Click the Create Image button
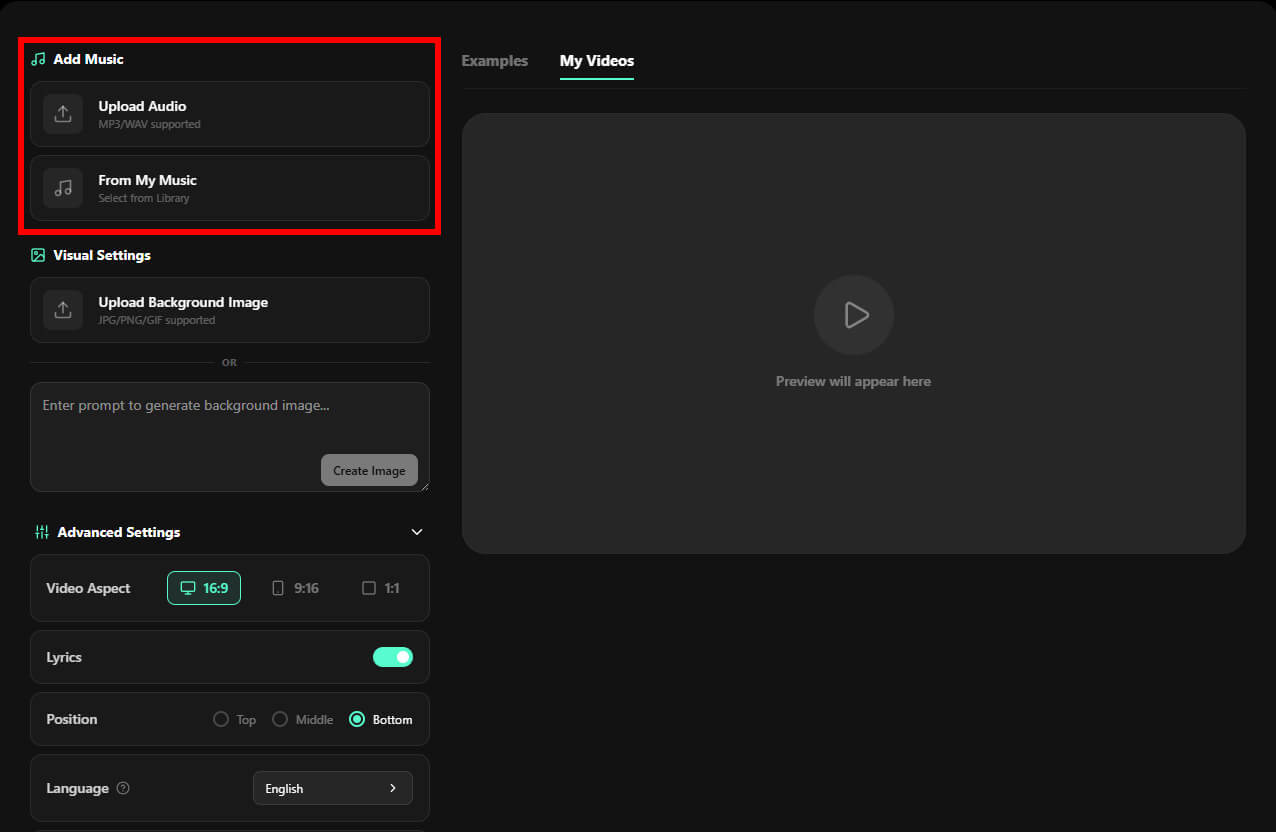Image resolution: width=1276 pixels, height=832 pixels. tap(369, 470)
